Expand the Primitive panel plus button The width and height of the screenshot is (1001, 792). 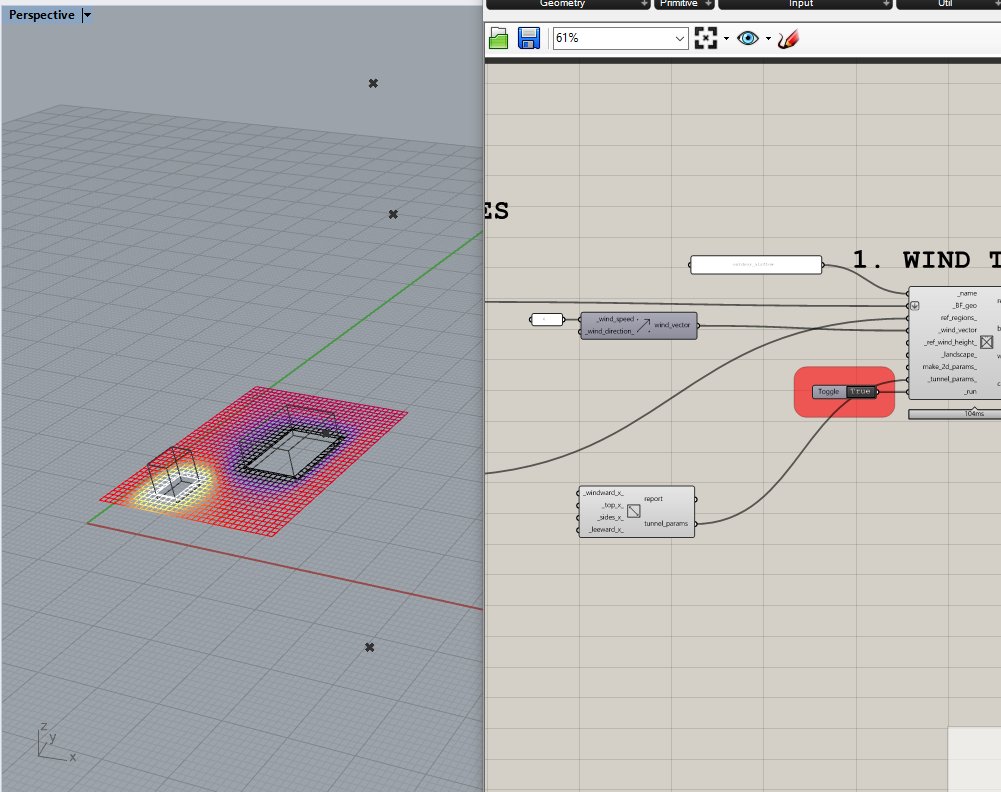coord(708,4)
